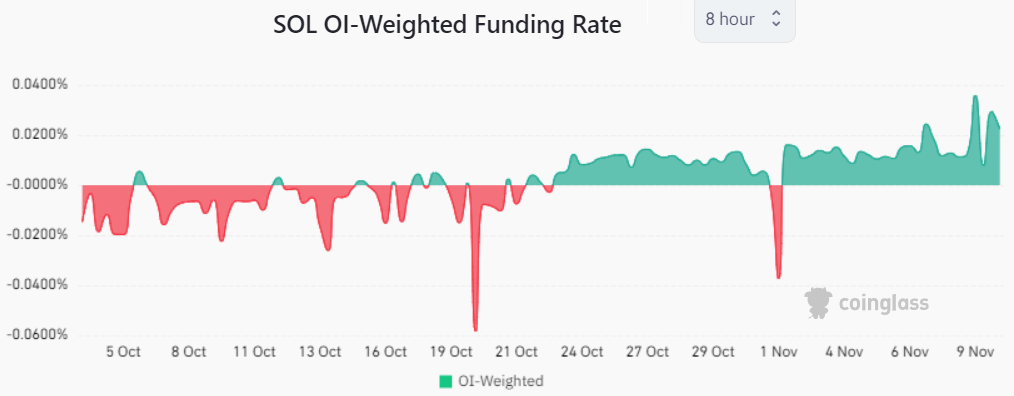The height and width of the screenshot is (396, 1014).
Task: Select the 24 Oct date axis label
Action: tap(582, 351)
